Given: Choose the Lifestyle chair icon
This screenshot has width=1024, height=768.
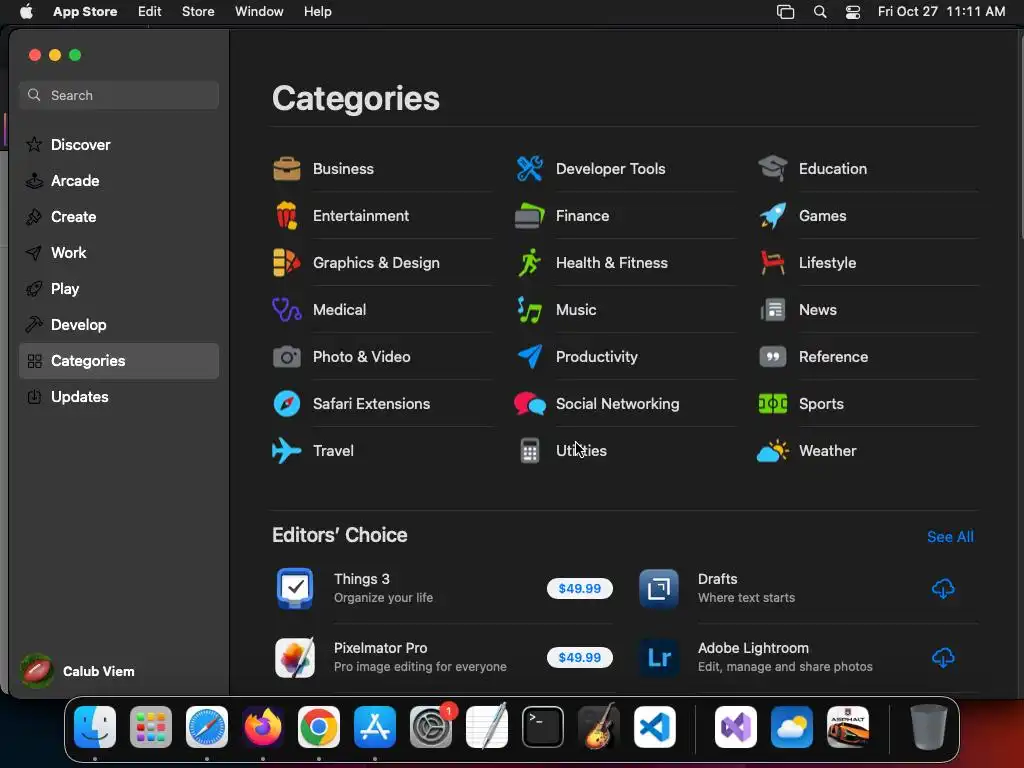Looking at the screenshot, I should (x=773, y=263).
